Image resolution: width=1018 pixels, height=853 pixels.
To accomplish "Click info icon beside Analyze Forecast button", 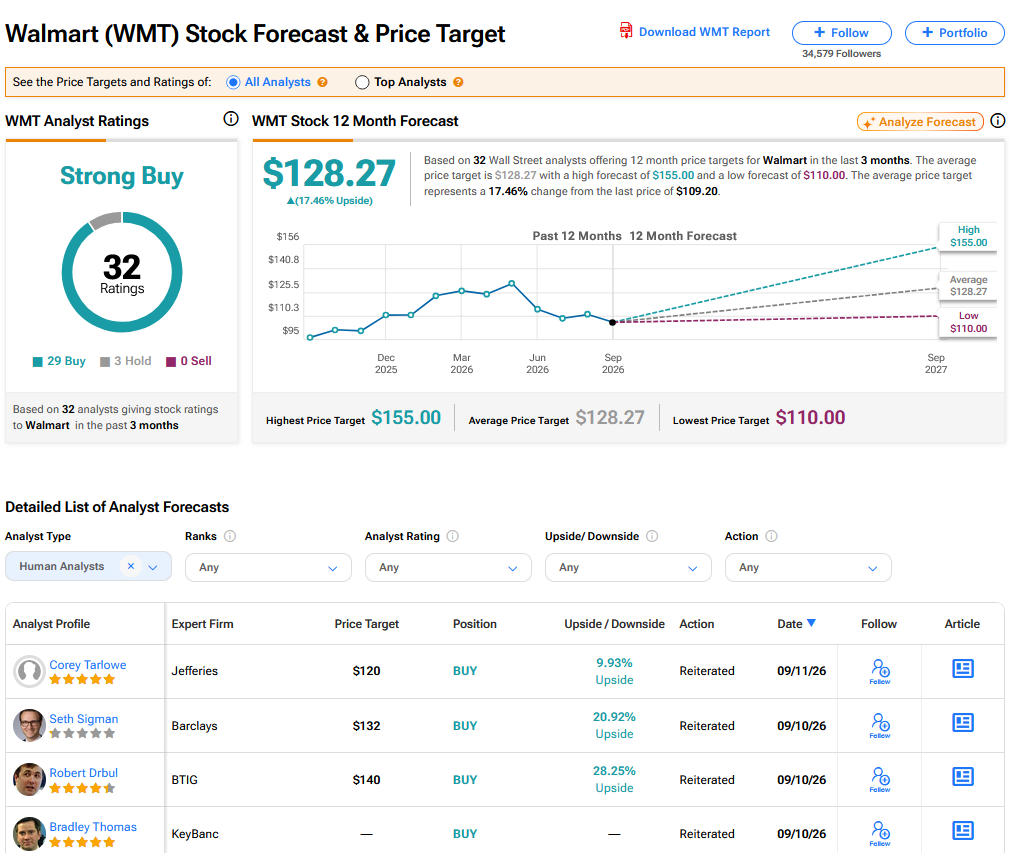I will pyautogui.click(x=998, y=121).
